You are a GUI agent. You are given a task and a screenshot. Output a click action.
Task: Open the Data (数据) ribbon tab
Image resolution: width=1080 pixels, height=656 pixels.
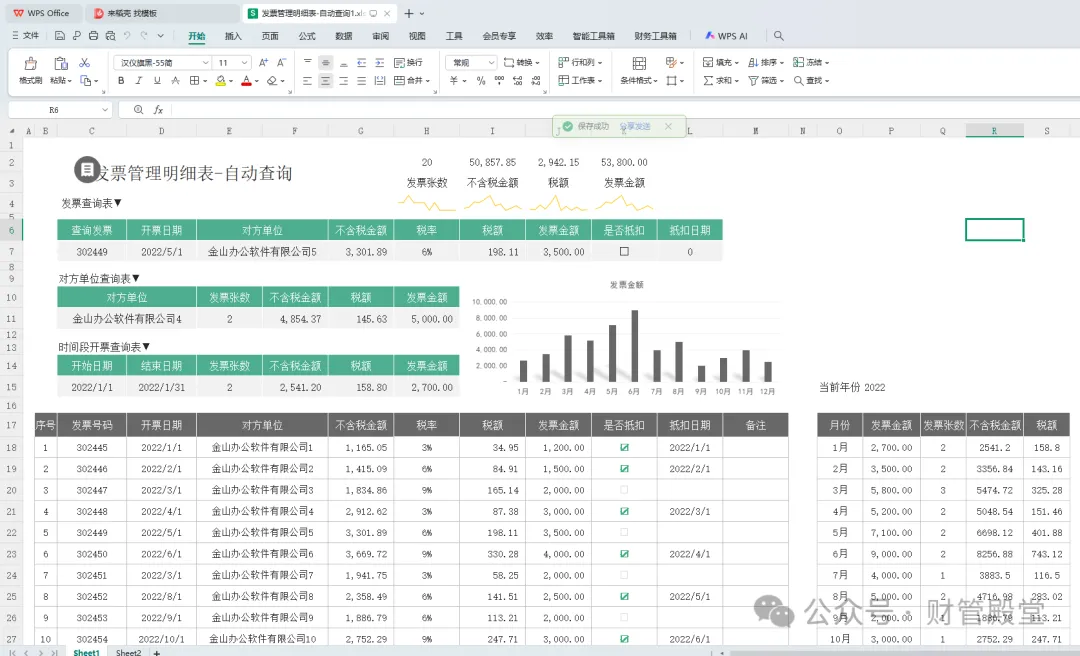(x=344, y=36)
